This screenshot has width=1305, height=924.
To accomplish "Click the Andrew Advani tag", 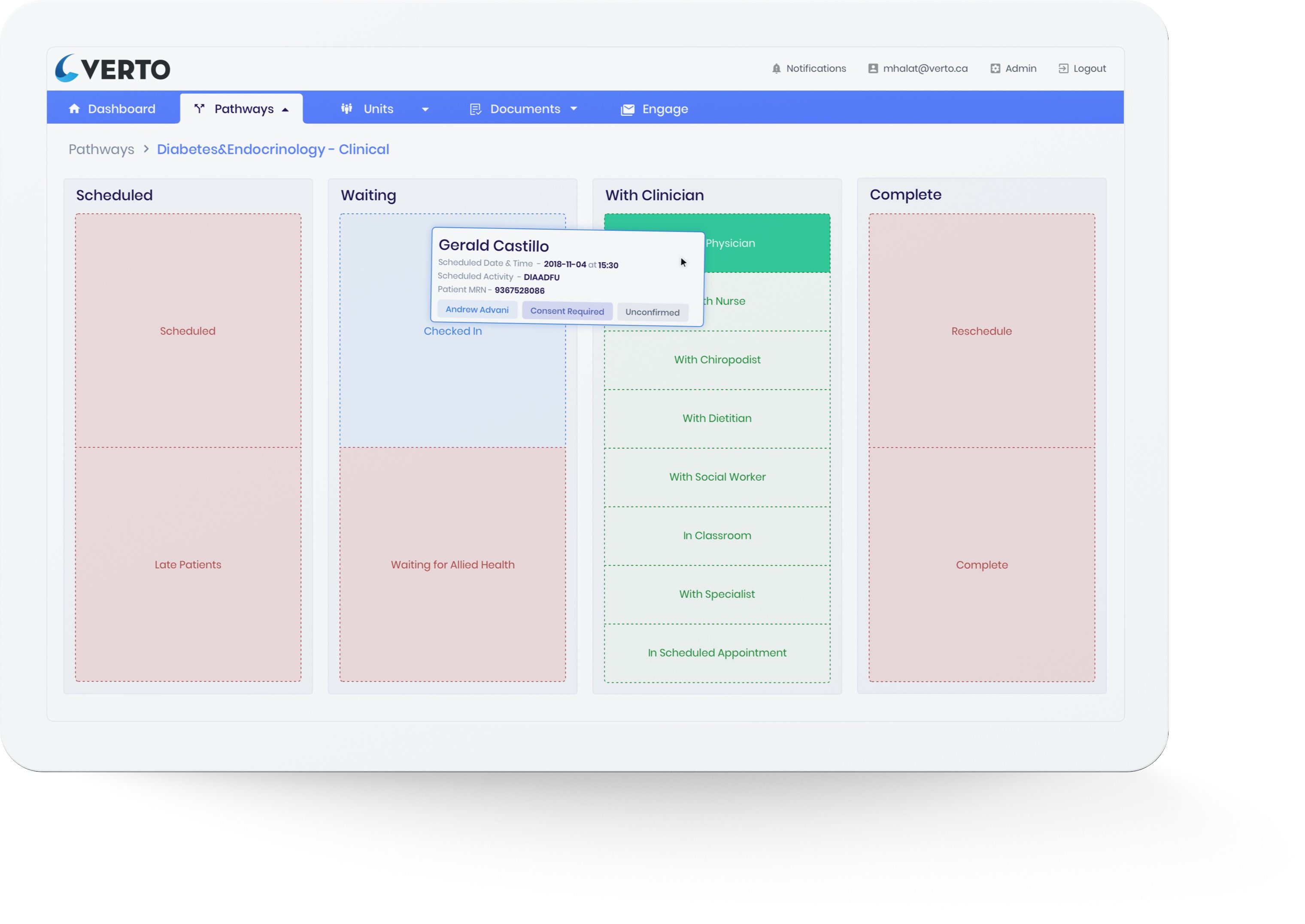I will (477, 309).
